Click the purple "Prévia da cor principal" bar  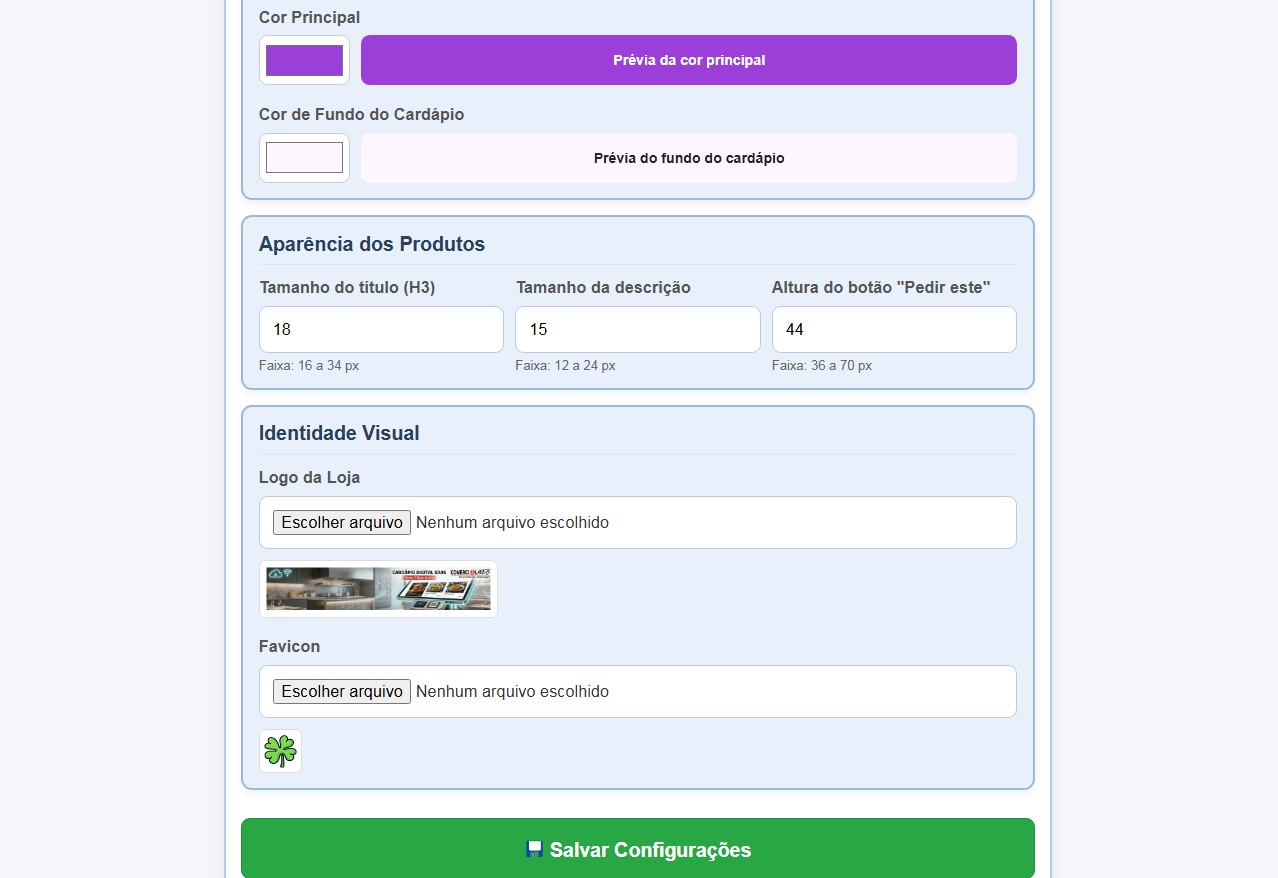[x=688, y=60]
